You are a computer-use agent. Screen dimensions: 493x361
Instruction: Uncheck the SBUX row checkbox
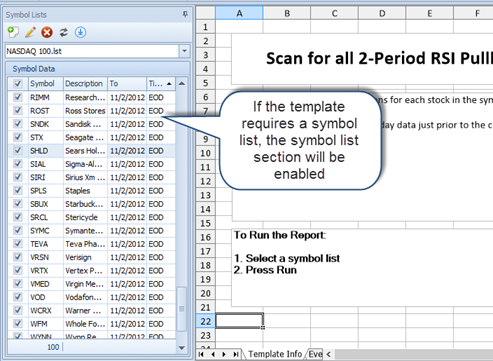[18, 204]
